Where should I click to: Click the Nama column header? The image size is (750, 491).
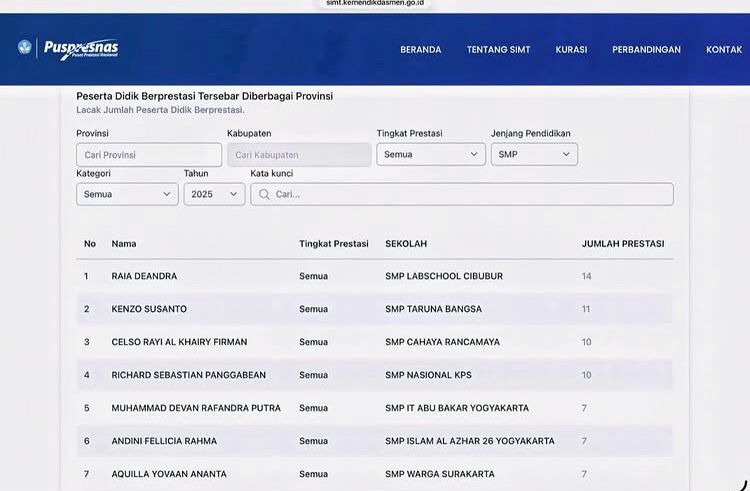coord(124,244)
